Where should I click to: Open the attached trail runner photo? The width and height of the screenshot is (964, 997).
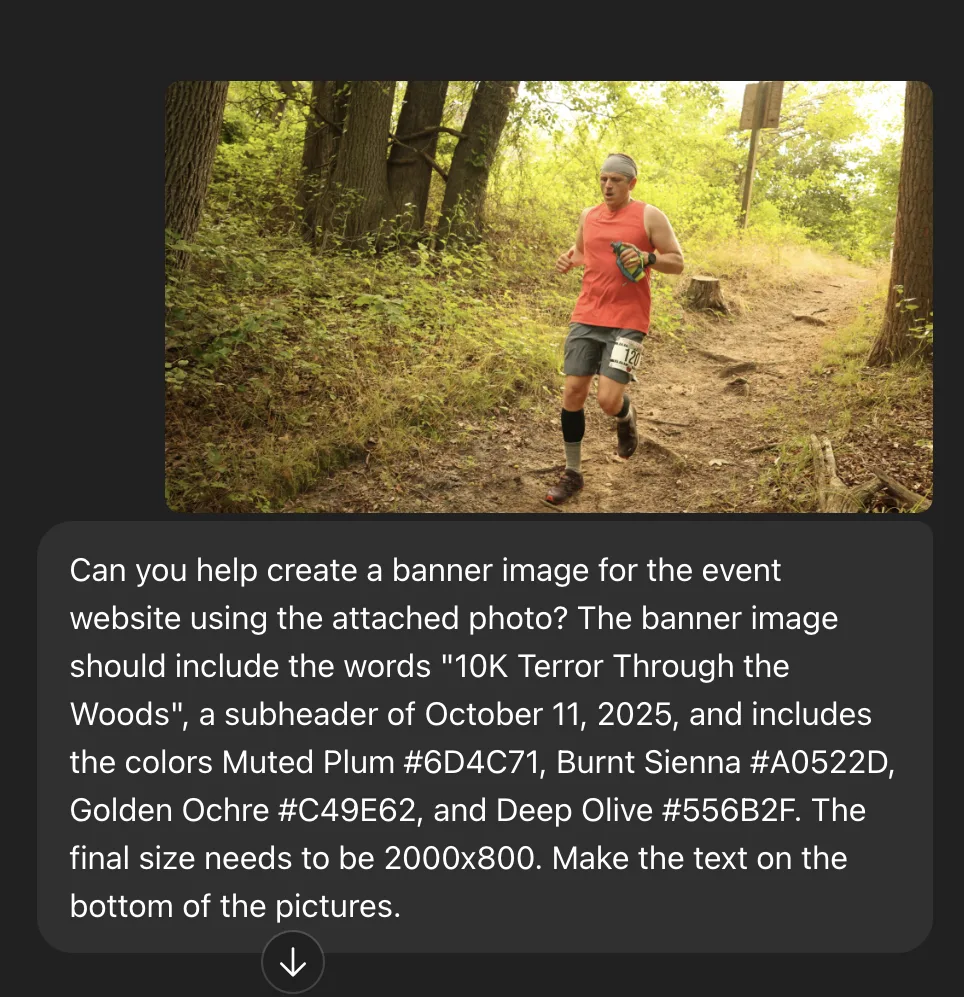[x=549, y=296]
